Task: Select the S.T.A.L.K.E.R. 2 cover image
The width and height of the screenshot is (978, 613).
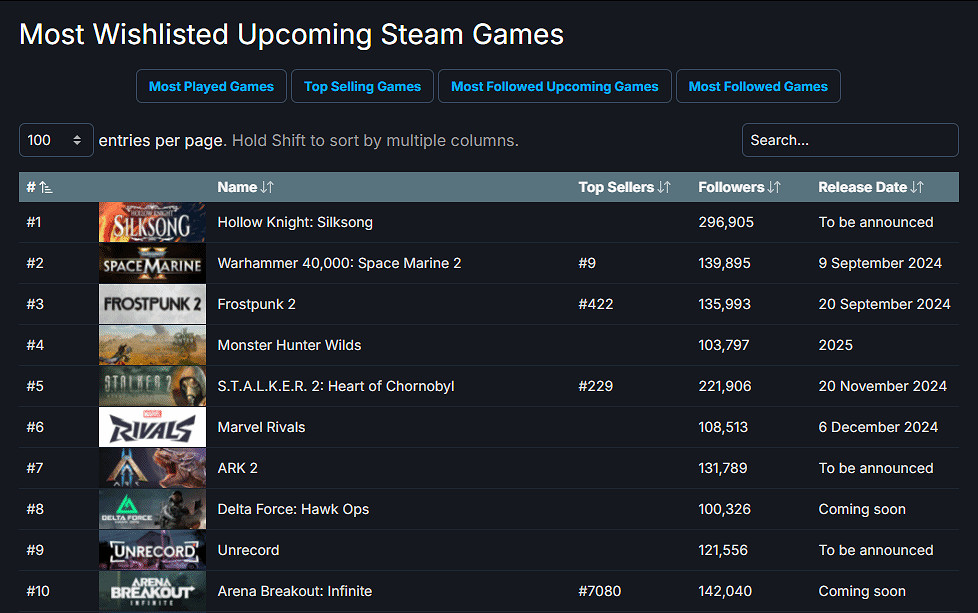Action: click(x=151, y=385)
